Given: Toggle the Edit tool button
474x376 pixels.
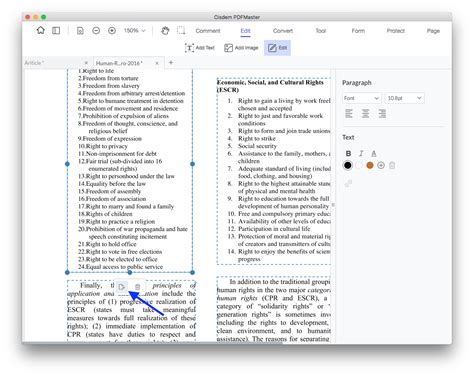Looking at the screenshot, I should tap(277, 48).
